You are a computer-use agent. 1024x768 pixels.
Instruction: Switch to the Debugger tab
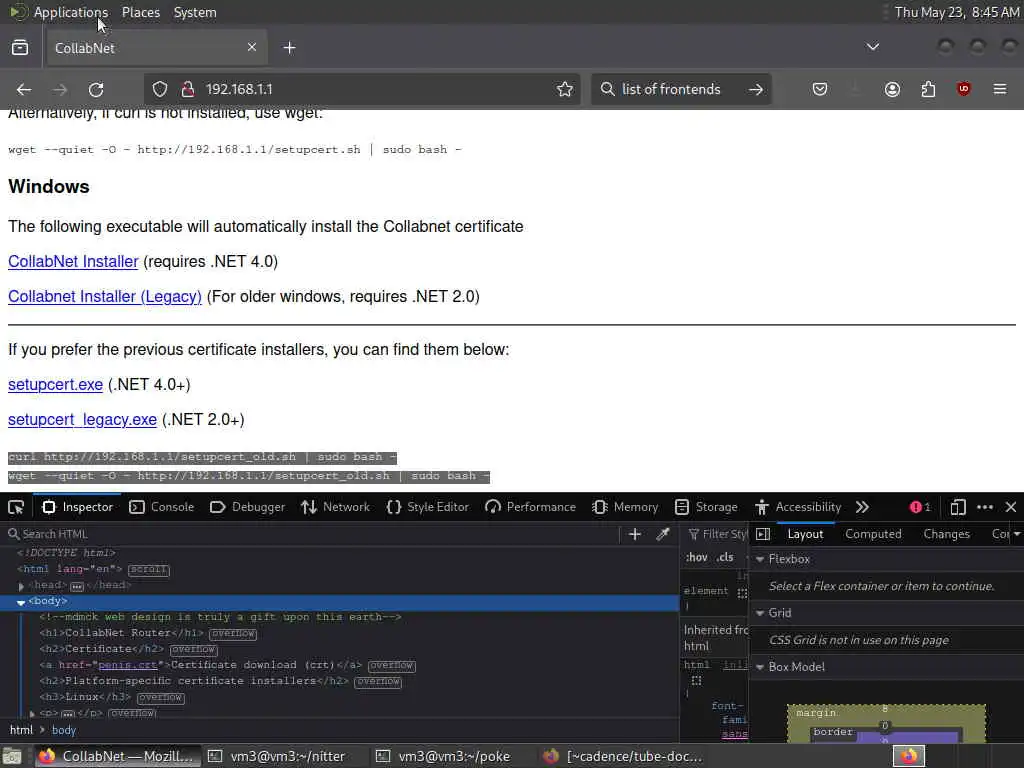tap(248, 507)
